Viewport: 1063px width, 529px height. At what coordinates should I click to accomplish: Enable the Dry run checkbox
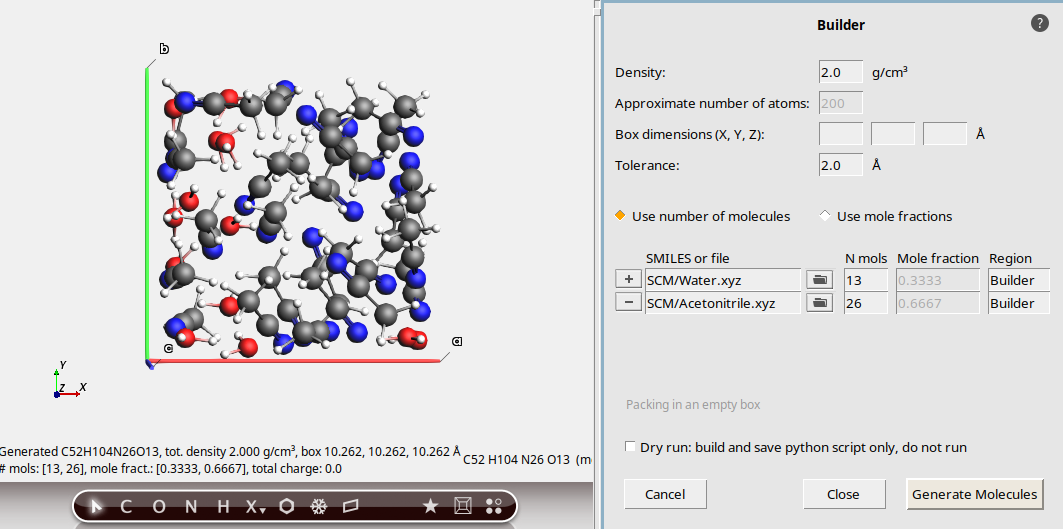630,447
